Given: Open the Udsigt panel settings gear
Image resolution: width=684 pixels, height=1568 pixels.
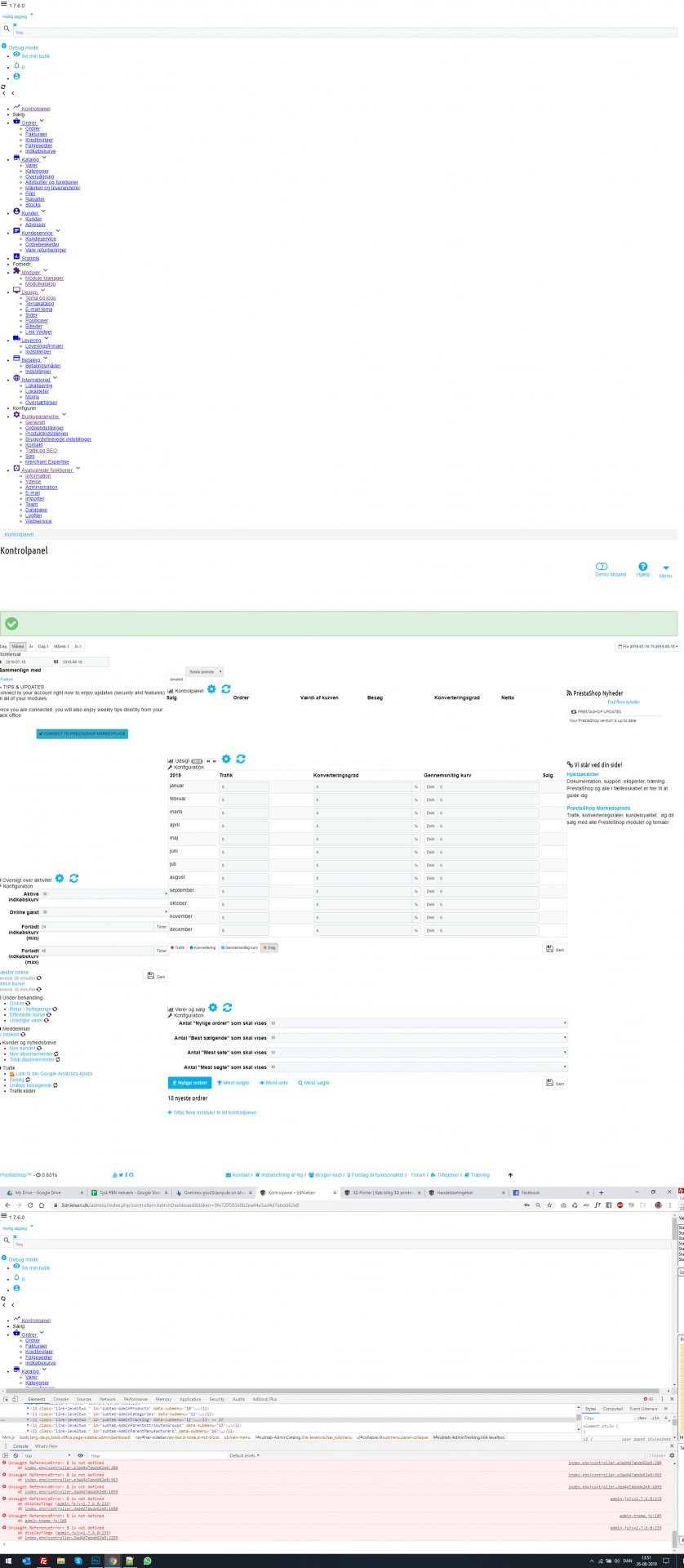Looking at the screenshot, I should [x=226, y=759].
